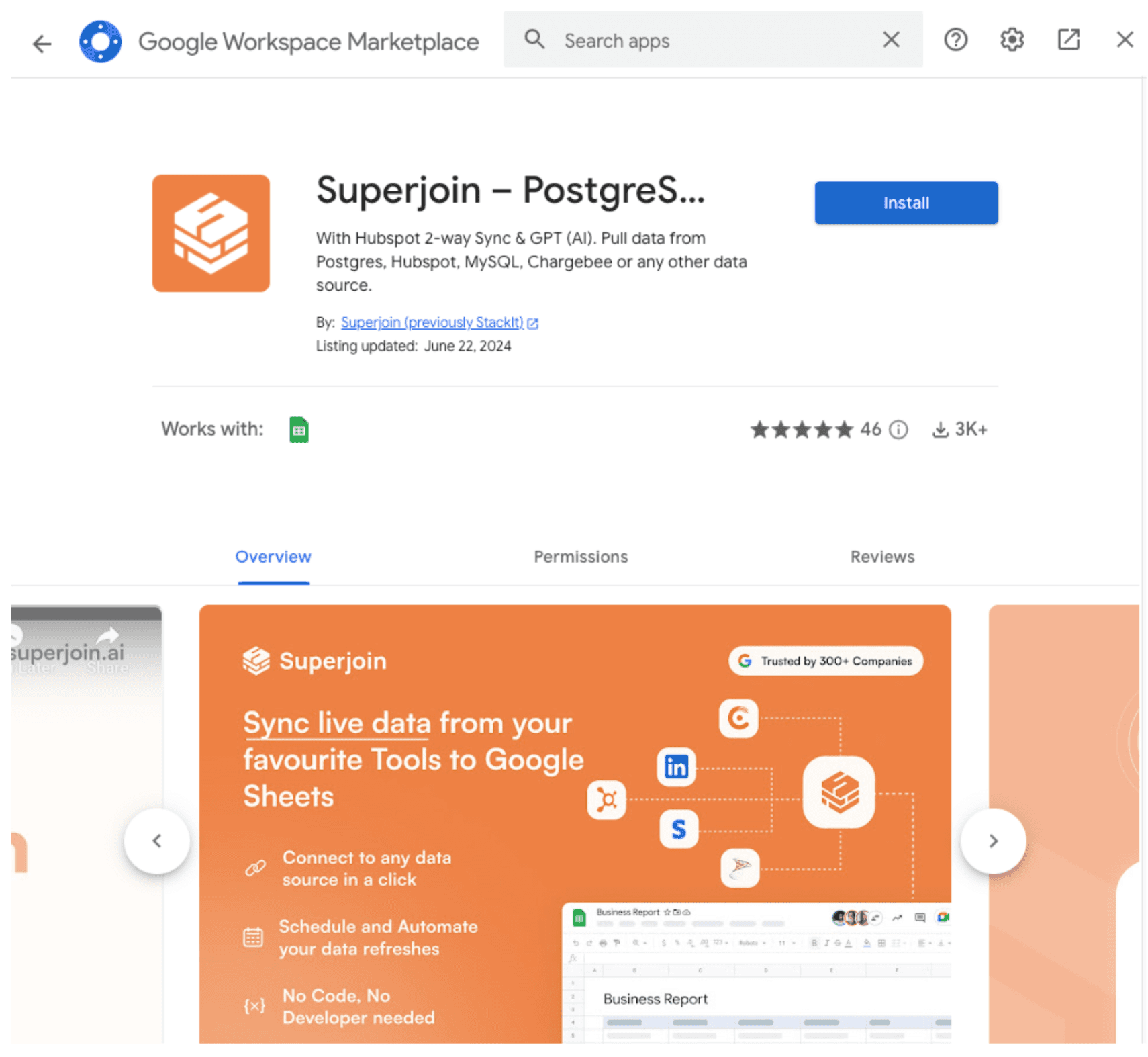Click the 3K+ downloads count
The width and height of the screenshot is (1148, 1057).
(x=970, y=429)
